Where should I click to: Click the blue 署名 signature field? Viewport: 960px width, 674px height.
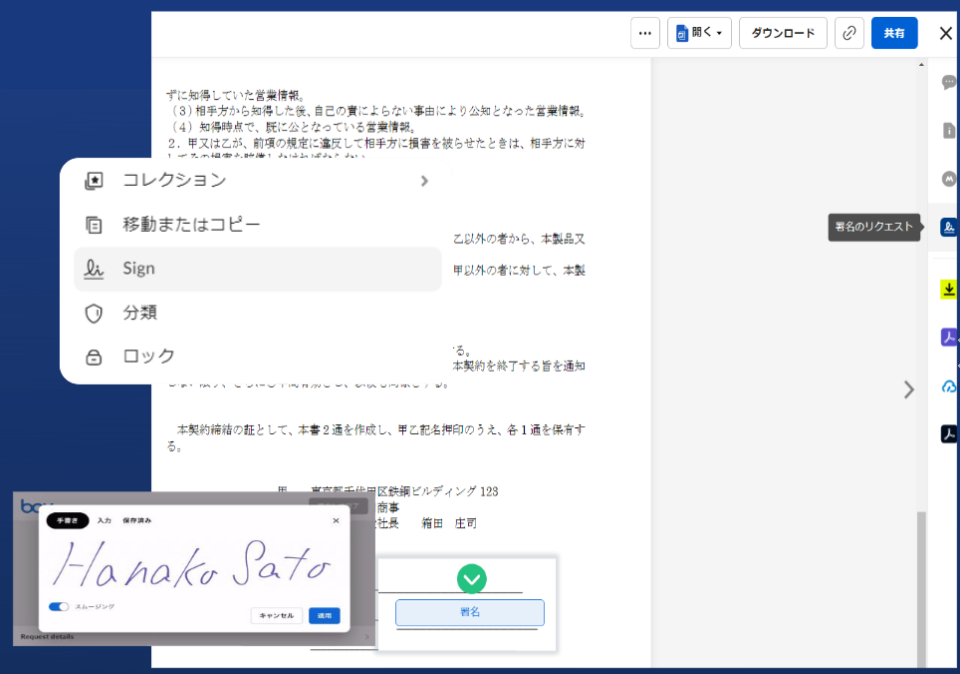470,612
